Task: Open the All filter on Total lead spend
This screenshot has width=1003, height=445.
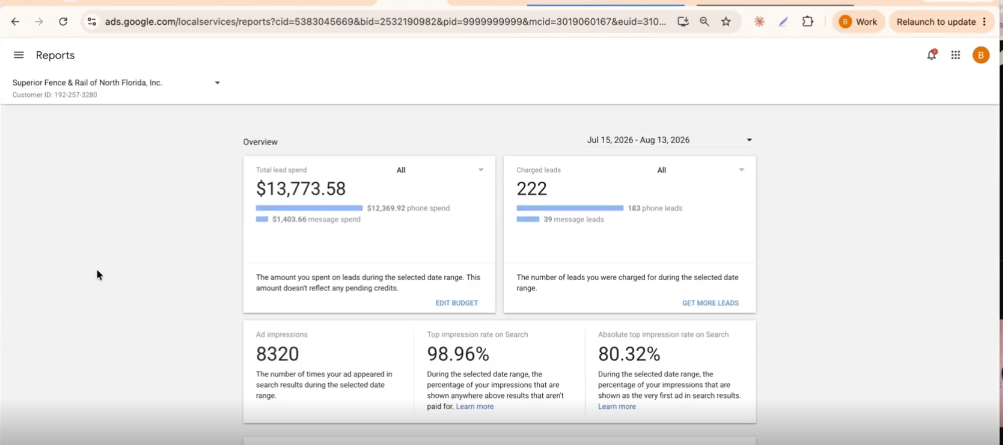Action: coord(440,170)
